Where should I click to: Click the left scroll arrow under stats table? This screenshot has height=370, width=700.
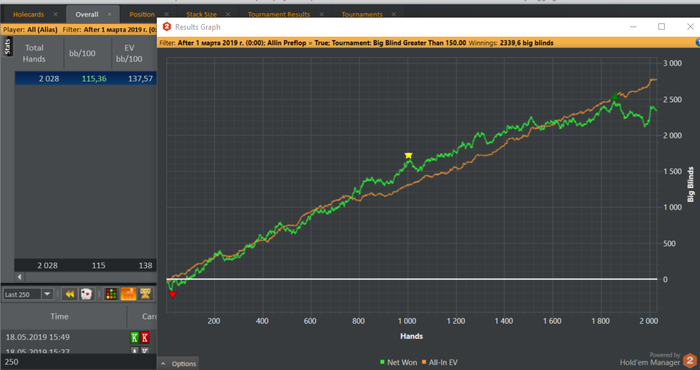pyautogui.click(x=19, y=277)
